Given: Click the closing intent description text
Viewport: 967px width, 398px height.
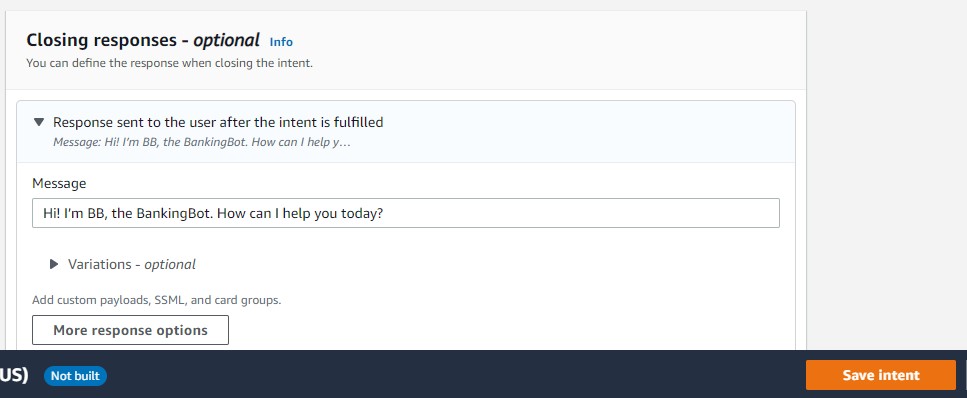Looking at the screenshot, I should [x=170, y=63].
